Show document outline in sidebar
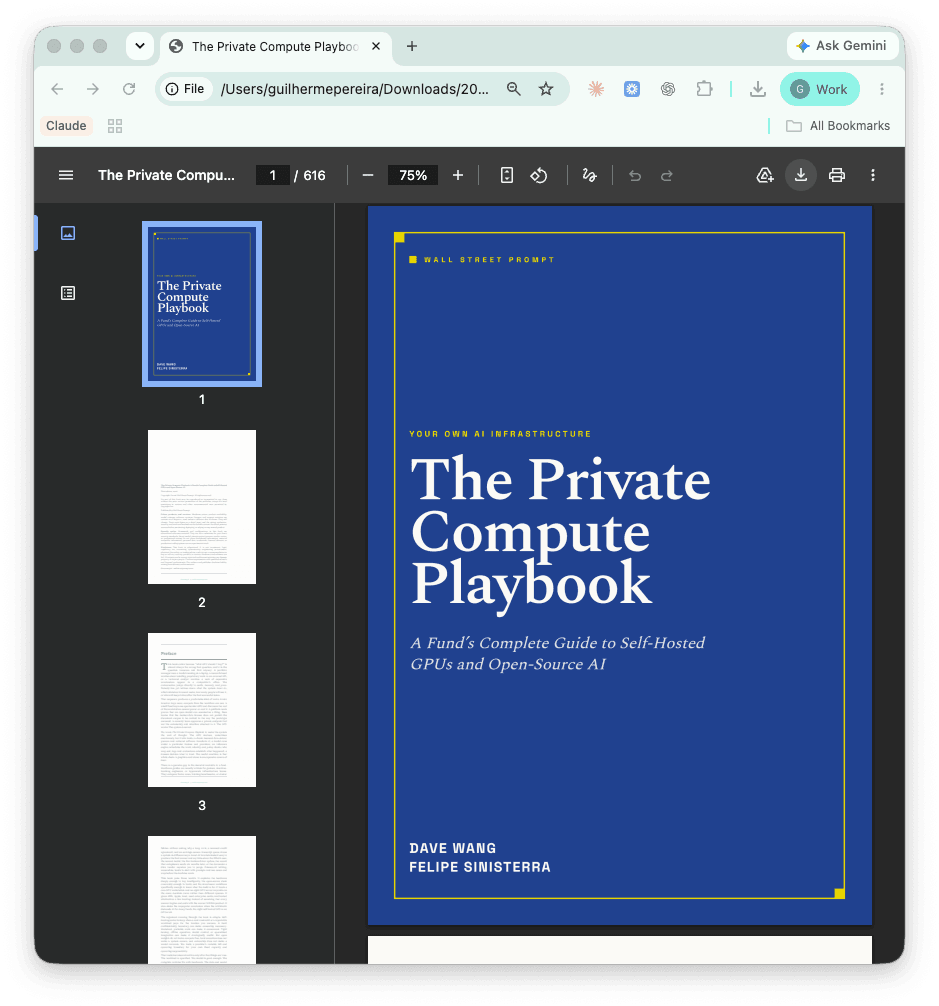The image size is (939, 1006). point(68,293)
